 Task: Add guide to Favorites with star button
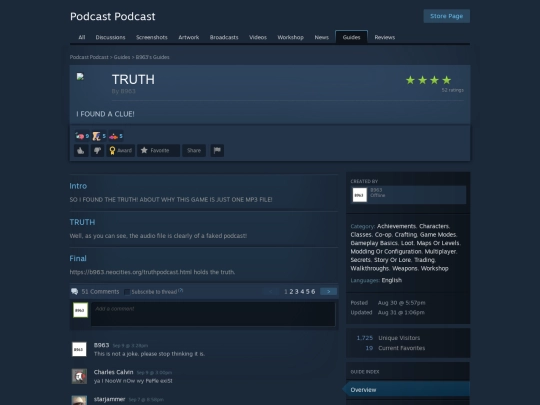click(x=158, y=150)
